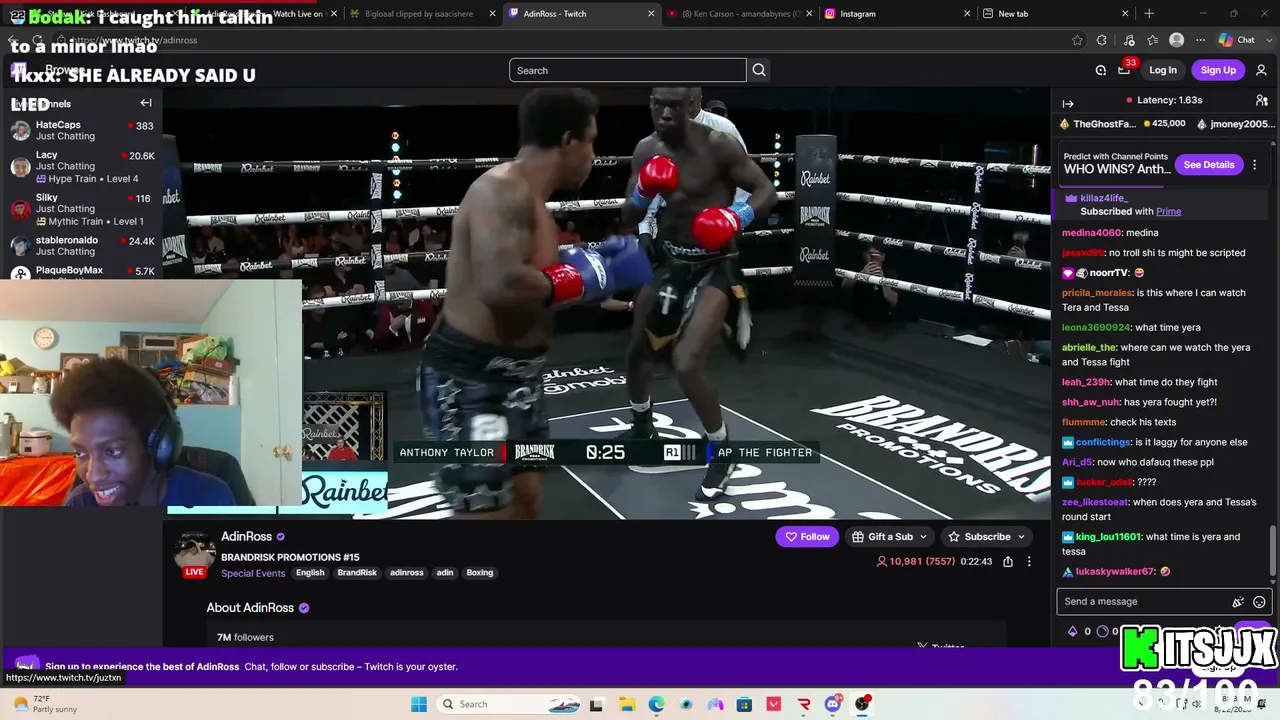Open notifications inbox with 33 badge
The height and width of the screenshot is (720, 1280).
click(x=1124, y=69)
